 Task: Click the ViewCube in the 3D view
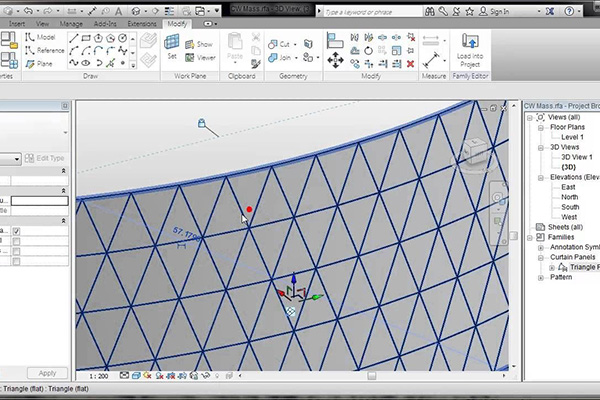pos(474,152)
